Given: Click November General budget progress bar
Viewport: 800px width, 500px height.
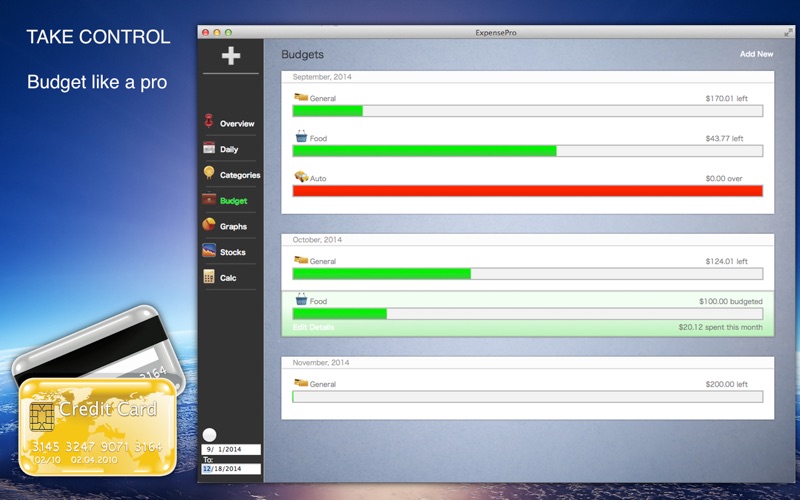Looking at the screenshot, I should (528, 396).
